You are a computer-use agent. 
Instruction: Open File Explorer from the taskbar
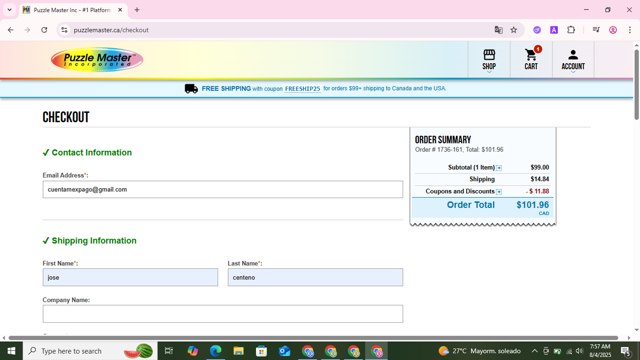[x=238, y=351]
